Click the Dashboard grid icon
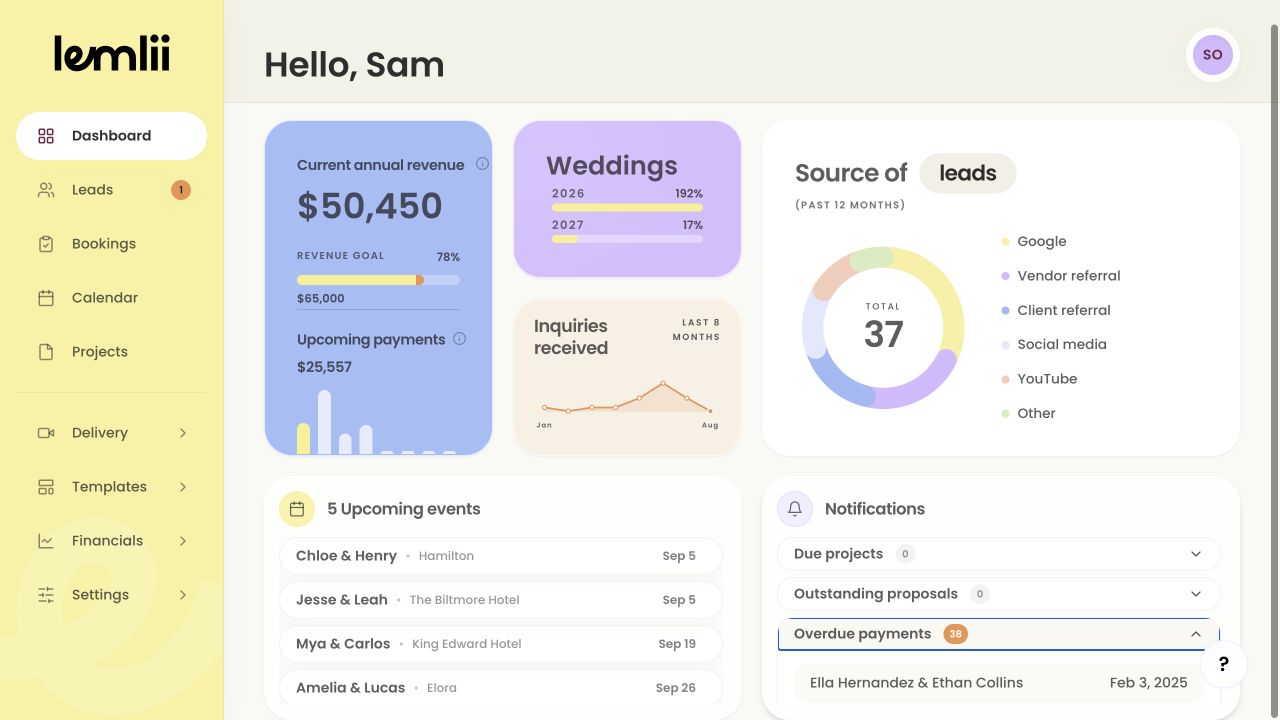The width and height of the screenshot is (1280, 720). coord(46,136)
